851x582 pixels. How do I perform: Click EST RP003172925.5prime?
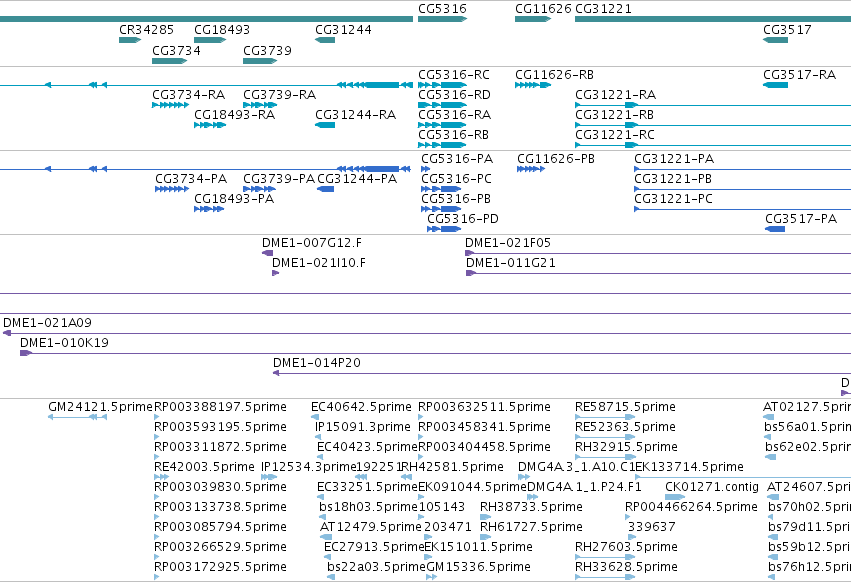tap(157, 578)
